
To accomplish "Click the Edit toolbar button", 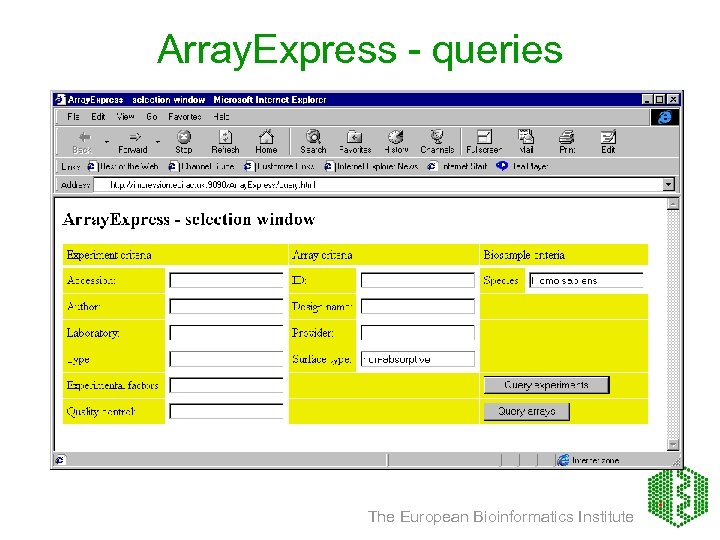I will 608,142.
